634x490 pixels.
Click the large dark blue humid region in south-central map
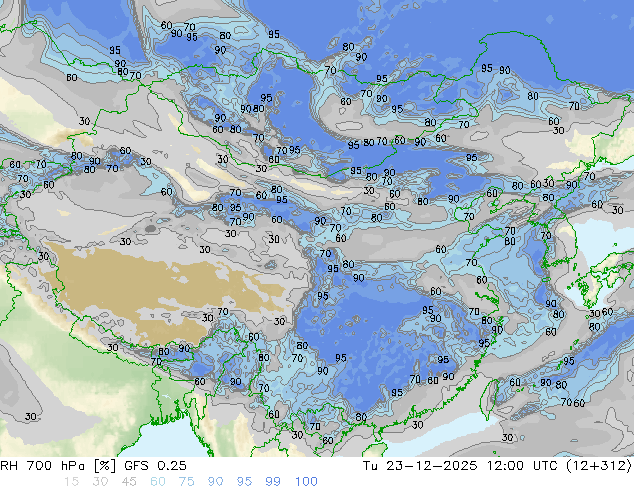370,330
